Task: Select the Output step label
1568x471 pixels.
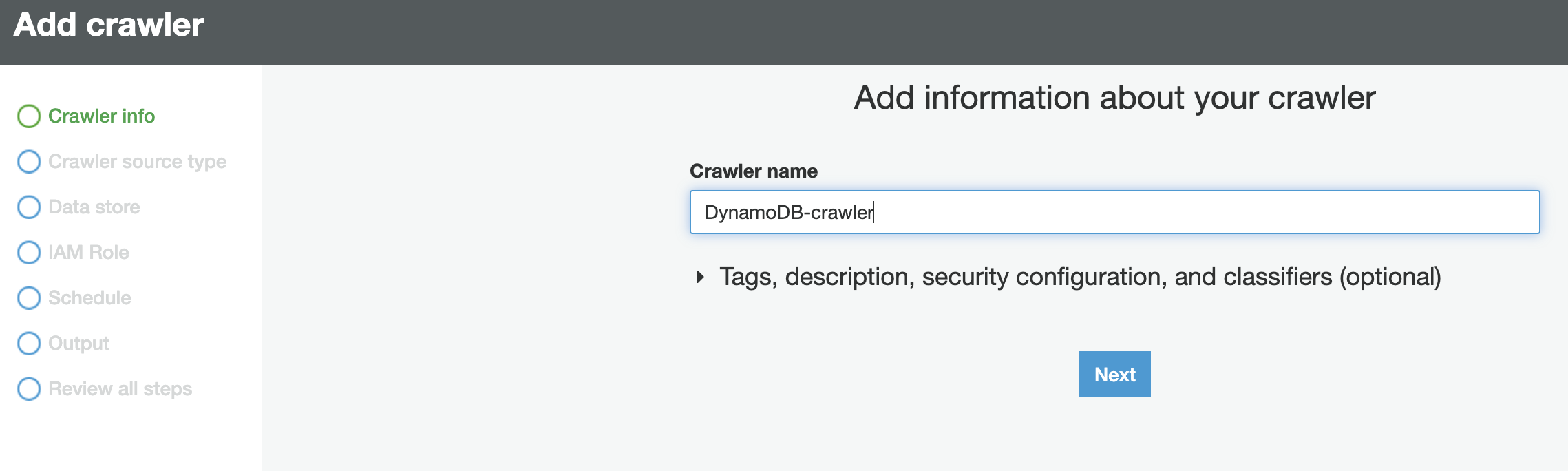Action: (78, 344)
